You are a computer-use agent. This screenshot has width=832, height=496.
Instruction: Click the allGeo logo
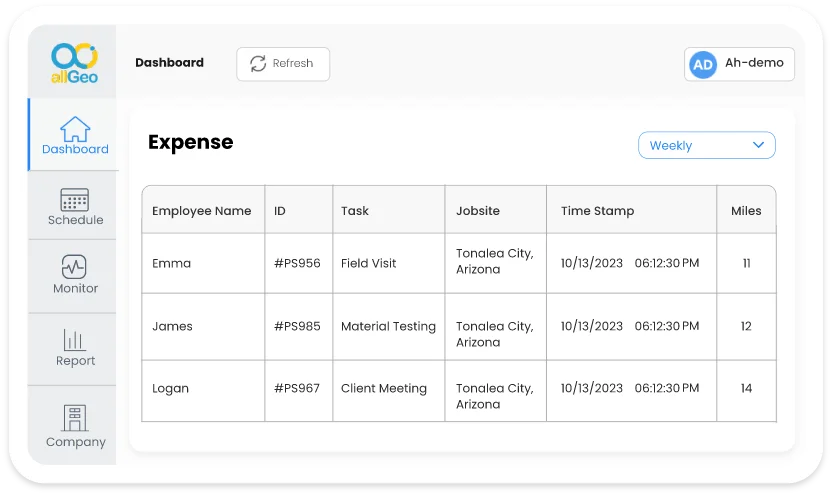tap(74, 62)
